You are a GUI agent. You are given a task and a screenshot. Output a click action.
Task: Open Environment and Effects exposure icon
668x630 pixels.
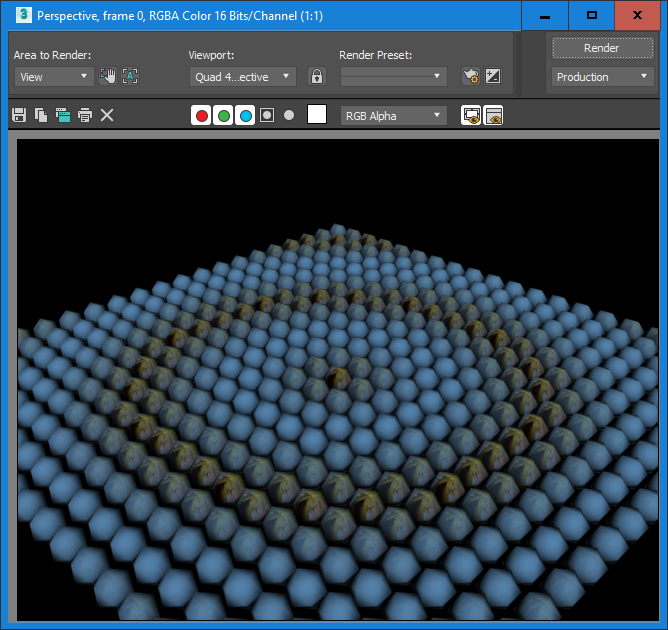click(x=493, y=76)
